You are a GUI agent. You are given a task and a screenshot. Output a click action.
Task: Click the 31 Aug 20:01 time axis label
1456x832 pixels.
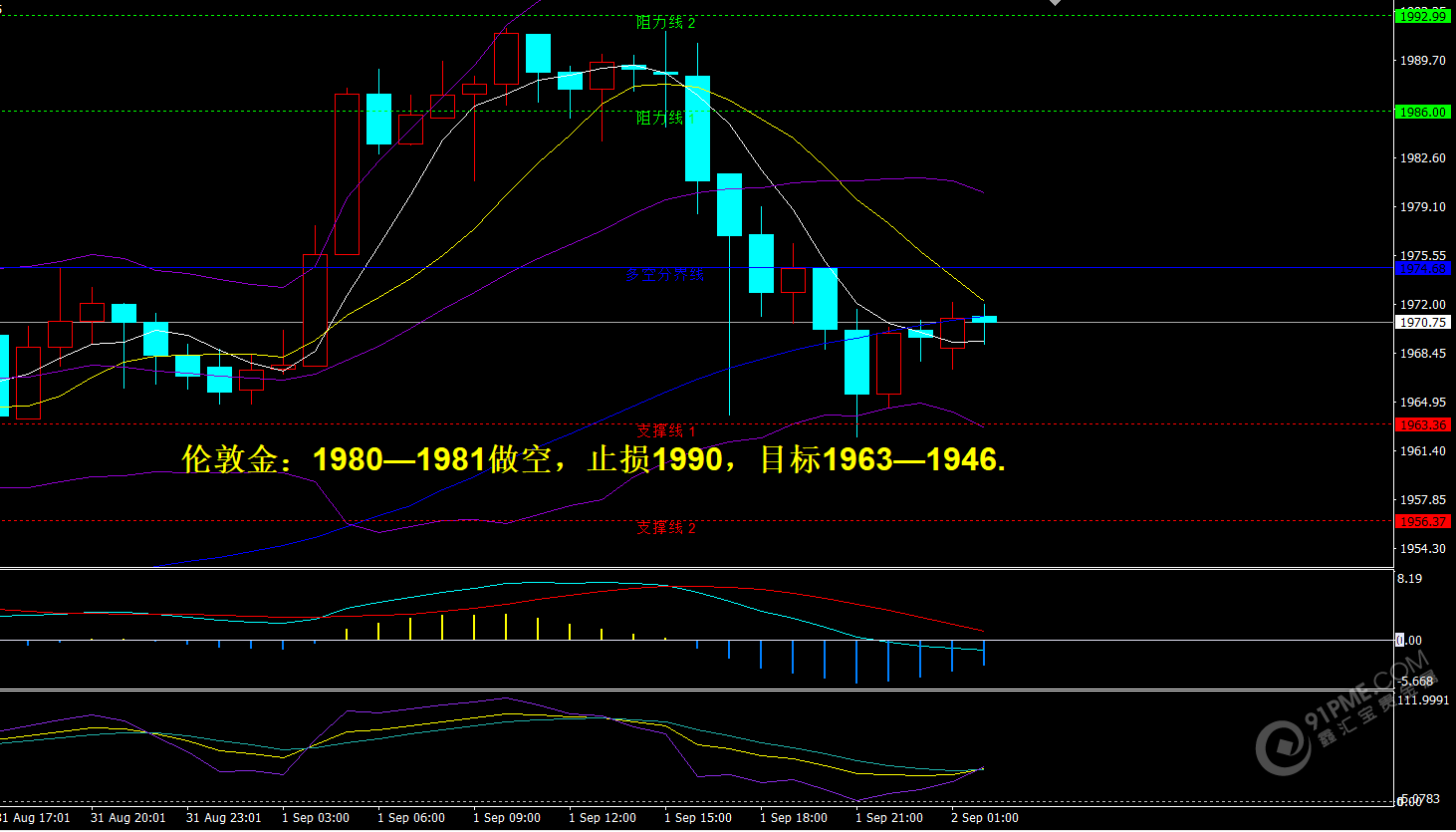(127, 818)
